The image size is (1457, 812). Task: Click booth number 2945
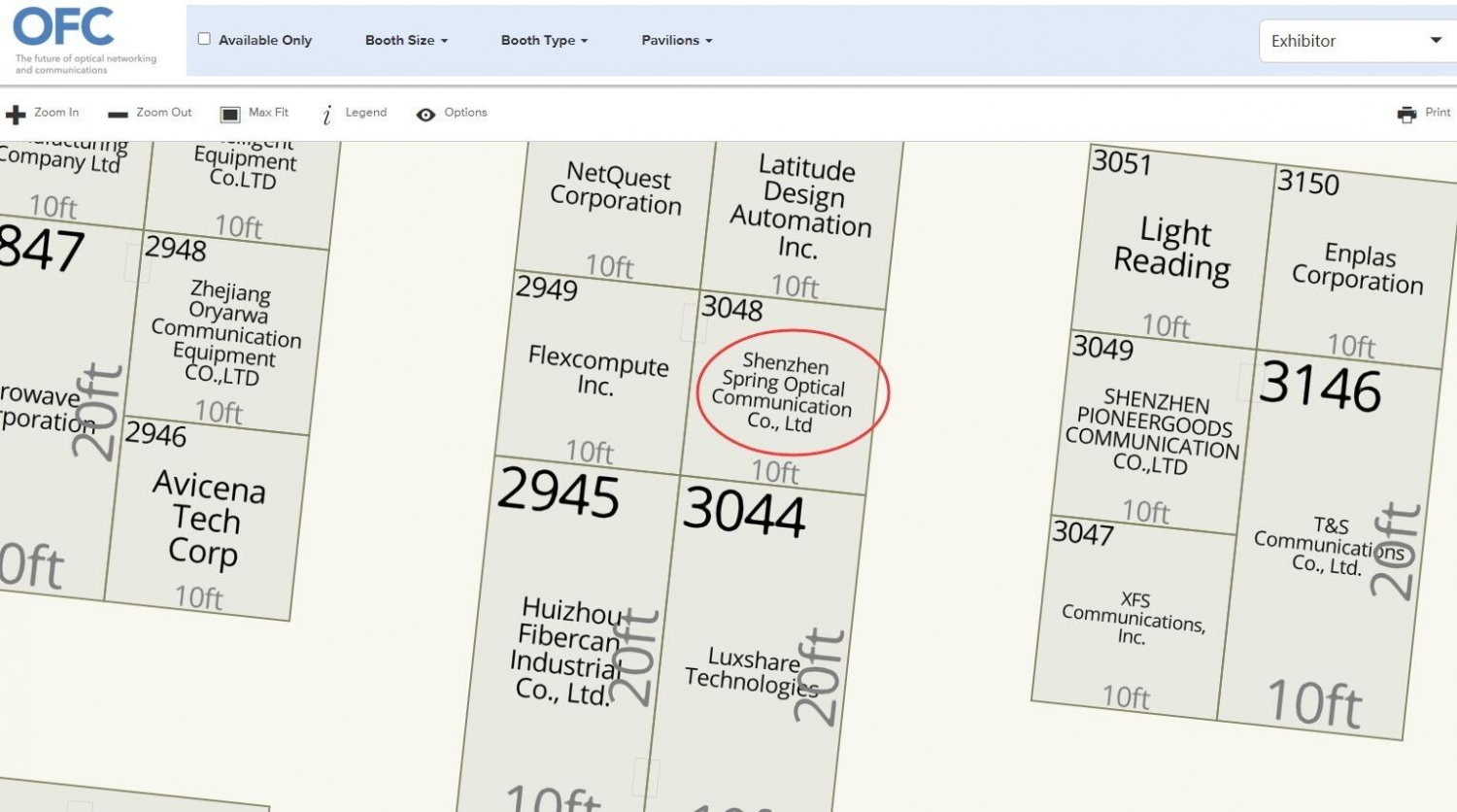(559, 493)
